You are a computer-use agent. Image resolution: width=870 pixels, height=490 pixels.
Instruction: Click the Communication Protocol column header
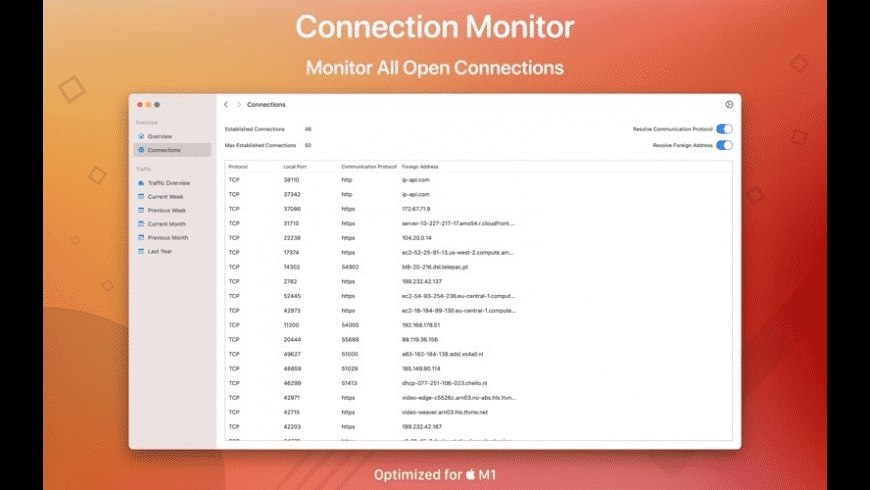[368, 167]
